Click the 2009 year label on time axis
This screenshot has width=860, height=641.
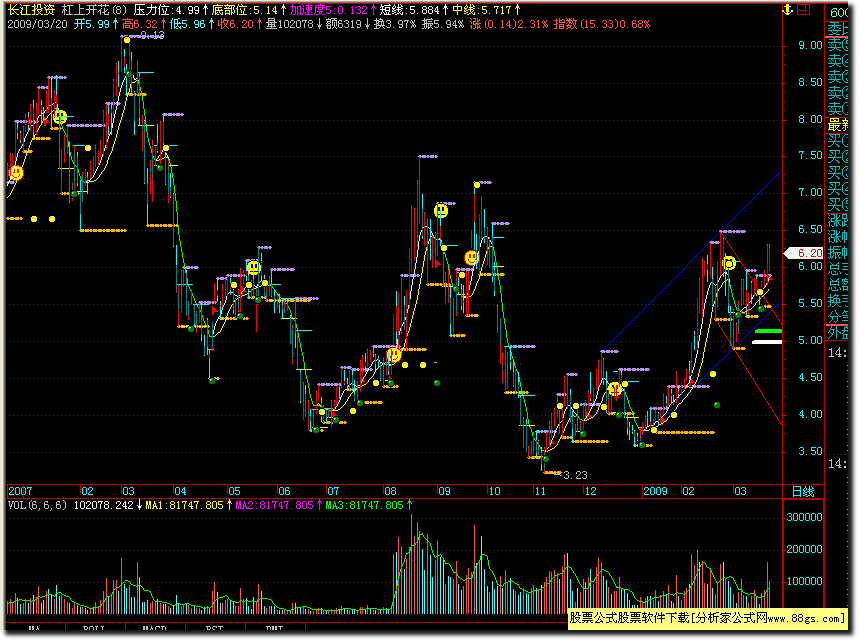(x=655, y=491)
